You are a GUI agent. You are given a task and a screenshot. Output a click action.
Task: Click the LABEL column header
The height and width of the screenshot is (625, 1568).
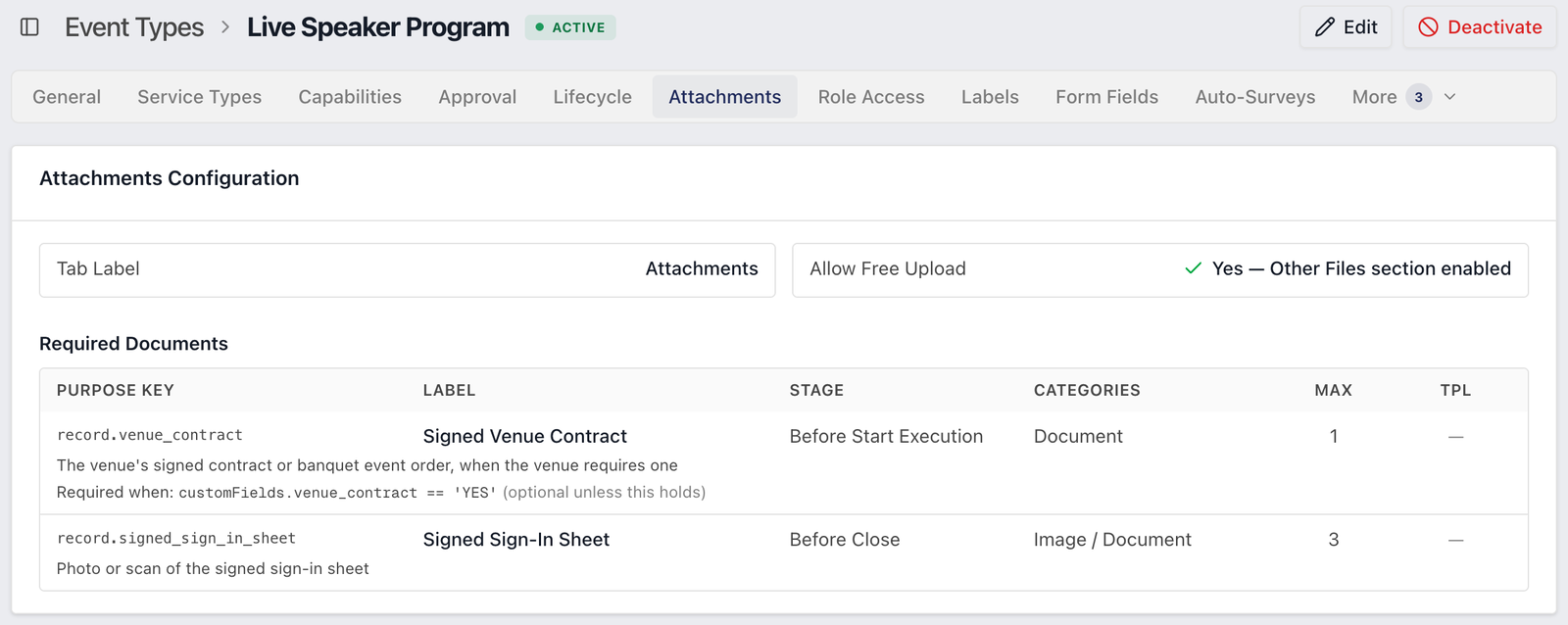pyautogui.click(x=449, y=390)
